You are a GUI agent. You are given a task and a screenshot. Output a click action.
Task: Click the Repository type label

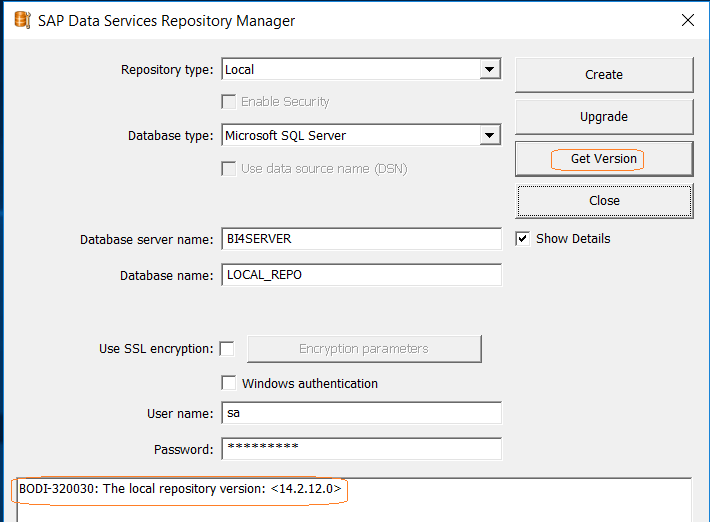[167, 70]
